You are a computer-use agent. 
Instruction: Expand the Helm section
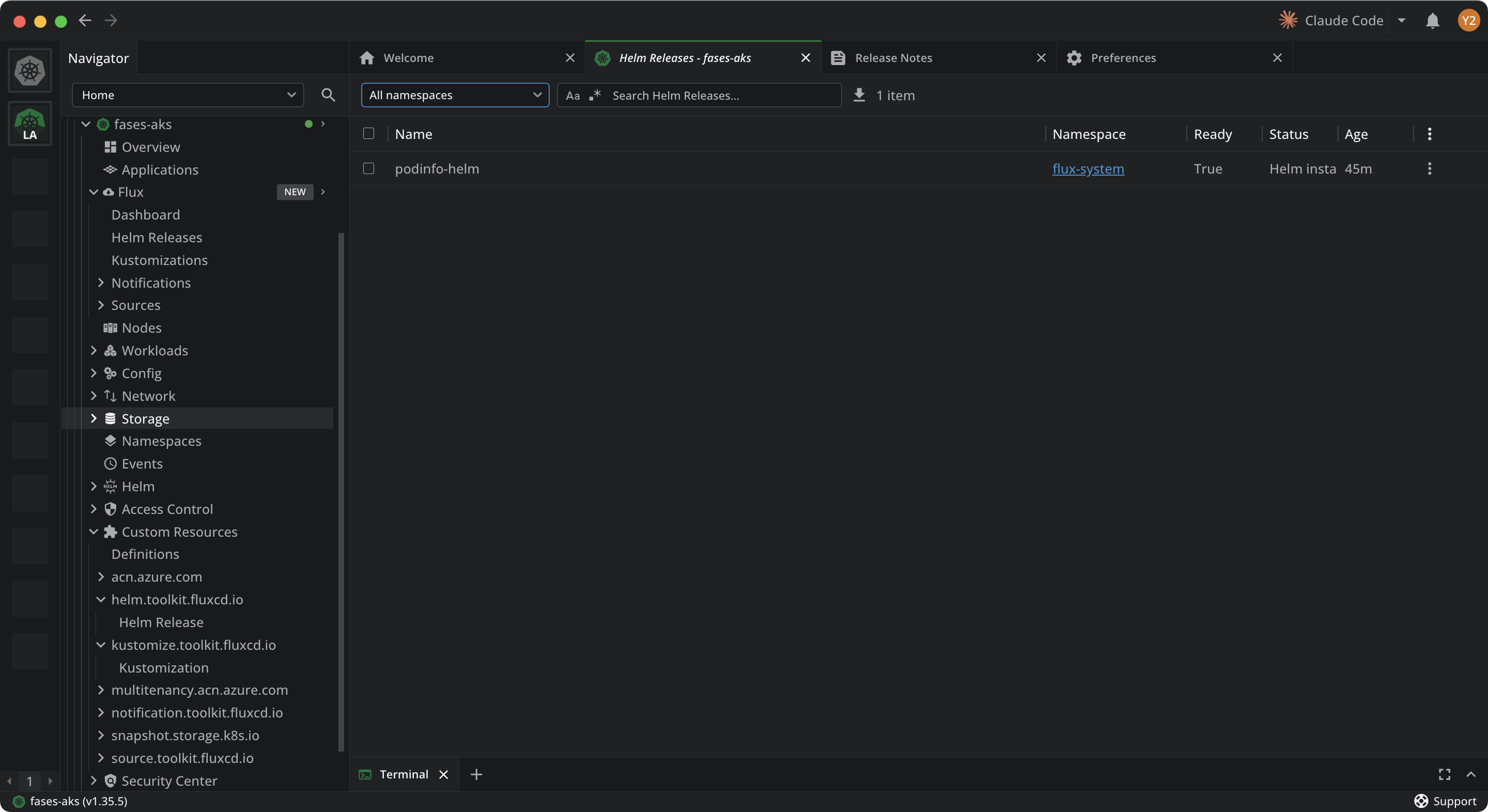[94, 486]
